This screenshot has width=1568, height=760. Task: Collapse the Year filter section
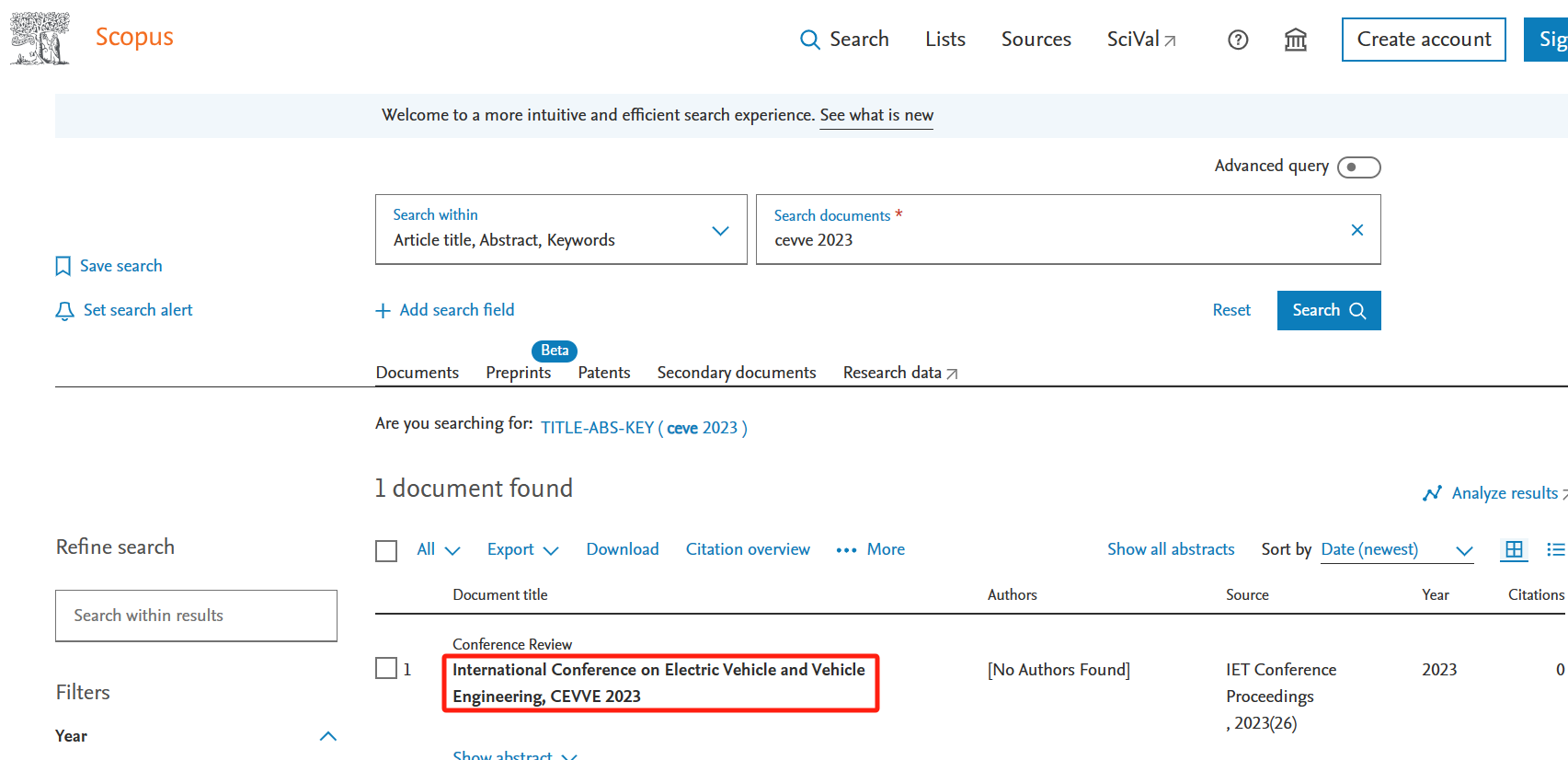click(327, 736)
